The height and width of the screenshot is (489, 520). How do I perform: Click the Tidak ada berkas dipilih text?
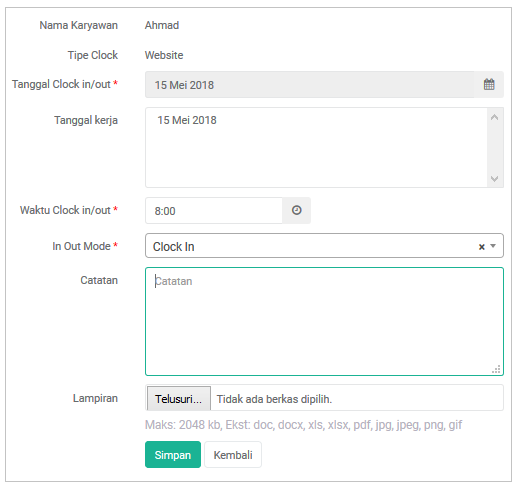pos(274,399)
